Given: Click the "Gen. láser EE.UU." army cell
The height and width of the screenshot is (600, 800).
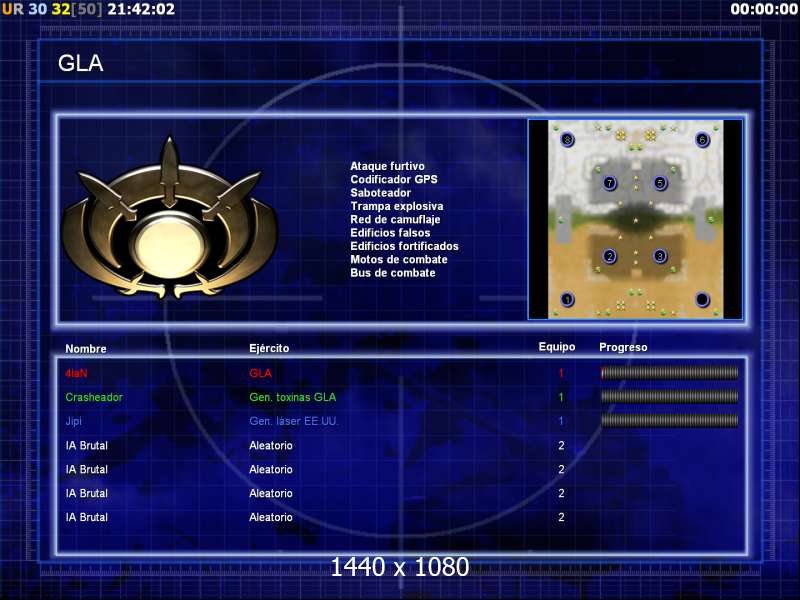Looking at the screenshot, I should coord(293,421).
